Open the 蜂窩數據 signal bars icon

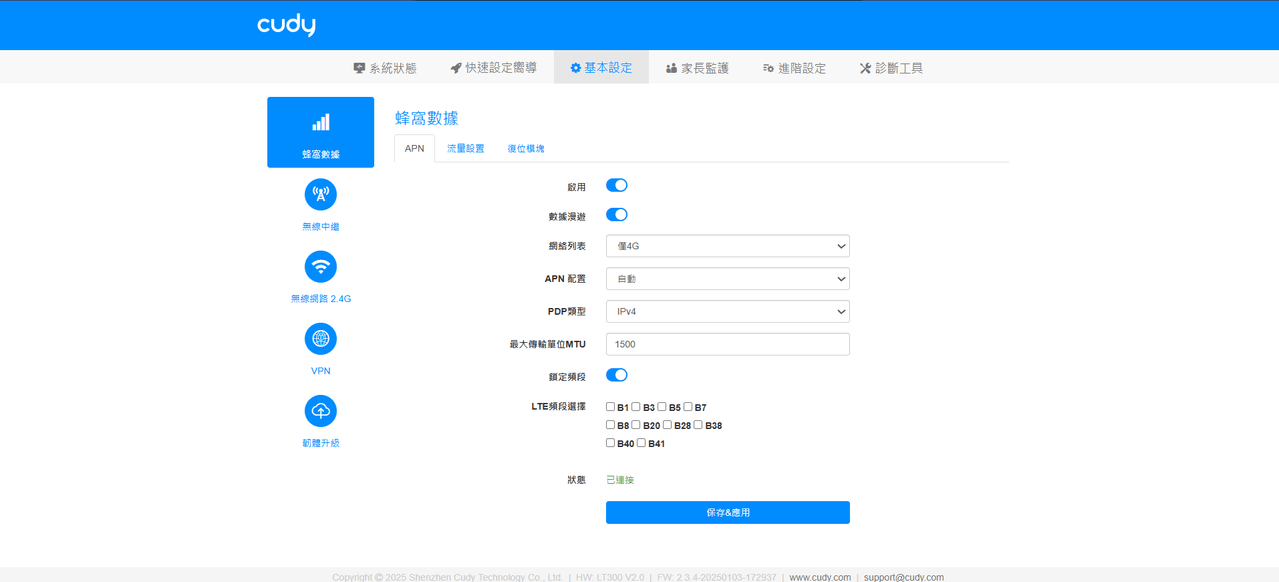tap(321, 123)
